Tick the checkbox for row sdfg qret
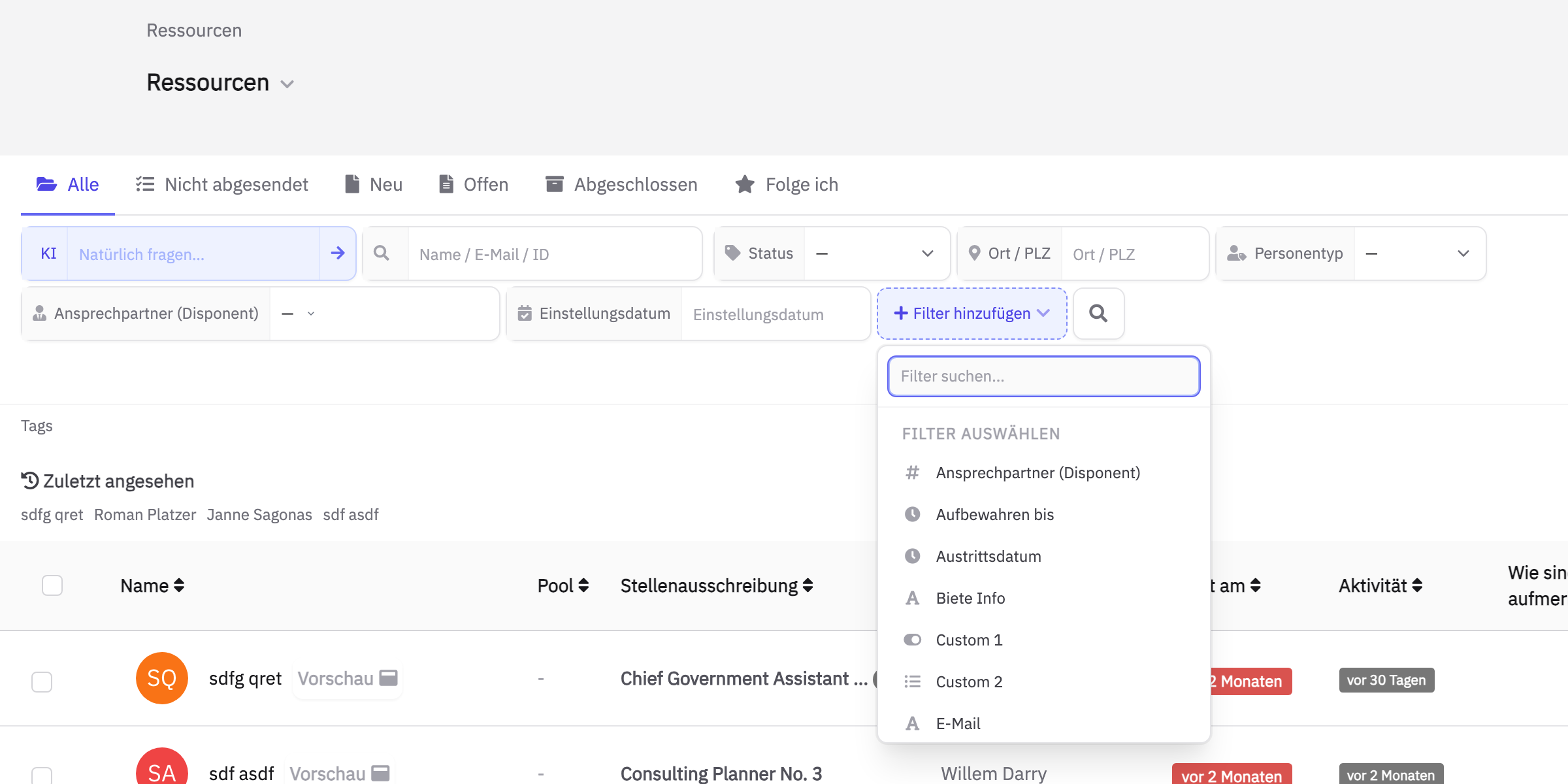This screenshot has width=1568, height=784. click(x=42, y=681)
